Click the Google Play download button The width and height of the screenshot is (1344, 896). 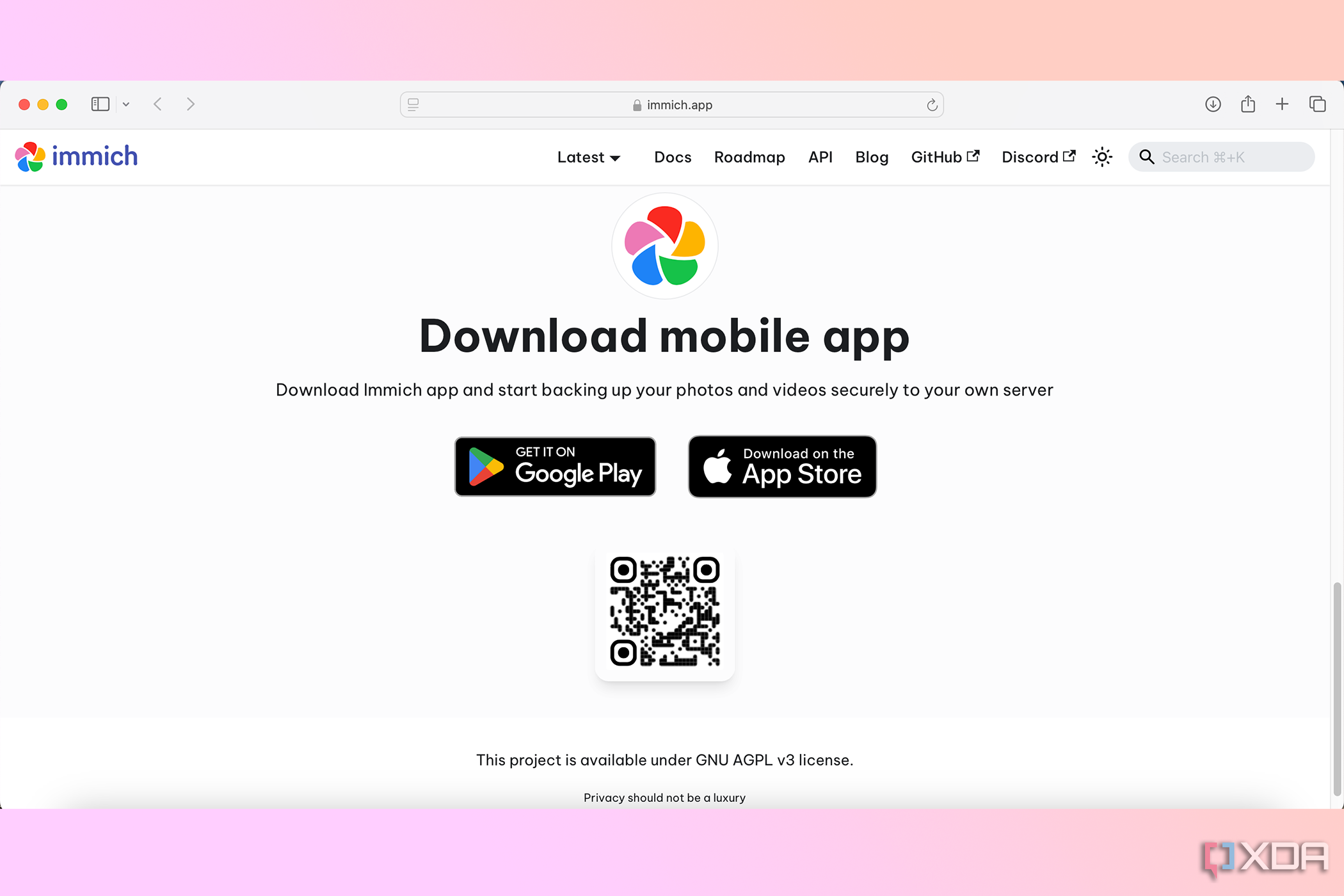coord(554,466)
